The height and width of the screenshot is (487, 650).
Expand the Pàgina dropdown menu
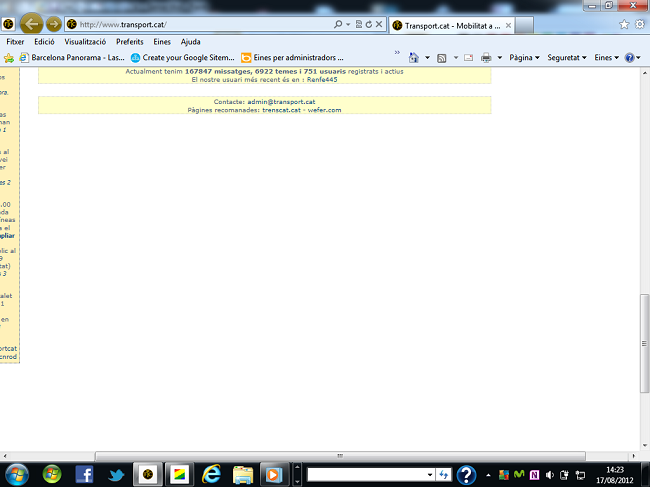point(524,58)
